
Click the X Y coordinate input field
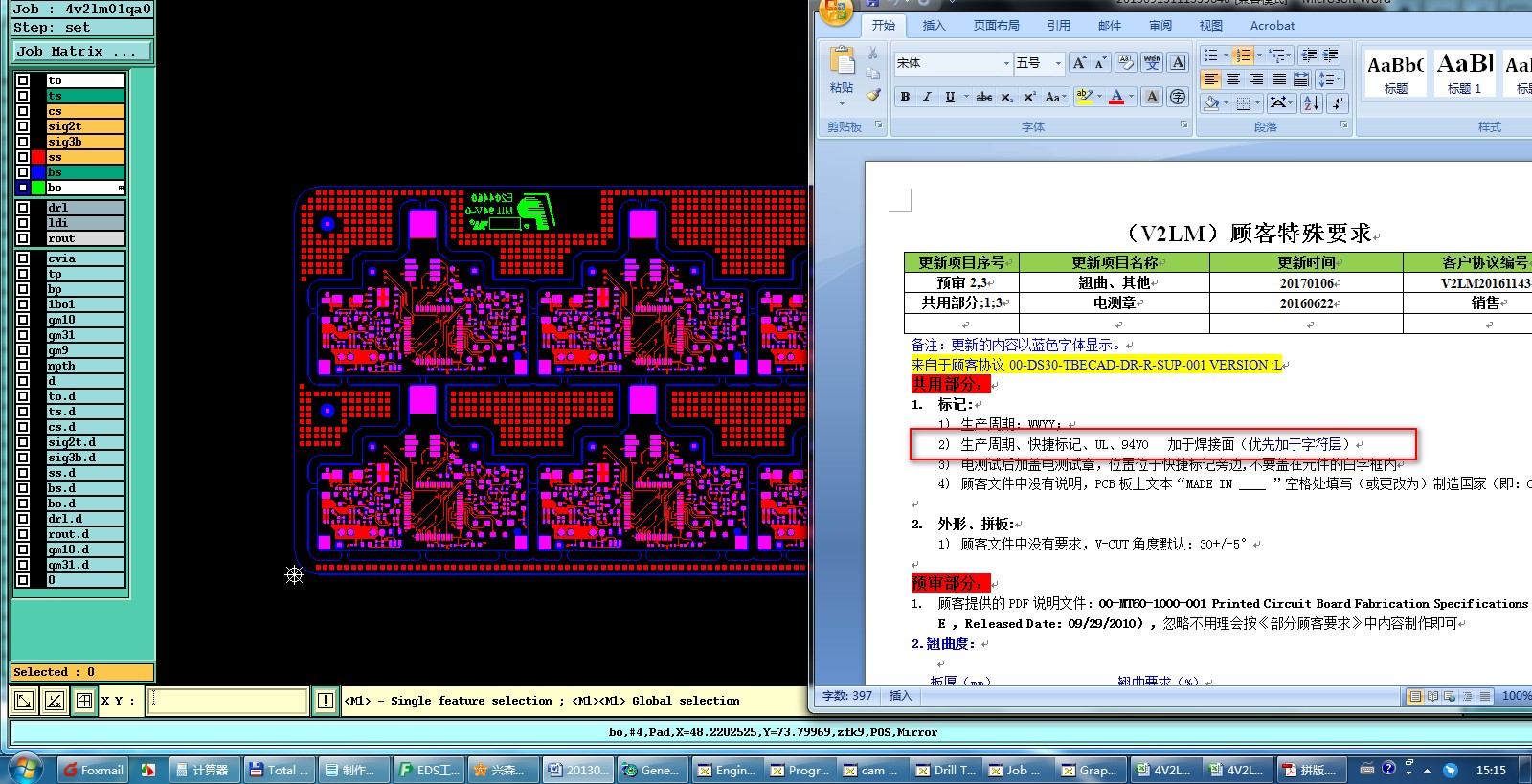click(x=228, y=701)
